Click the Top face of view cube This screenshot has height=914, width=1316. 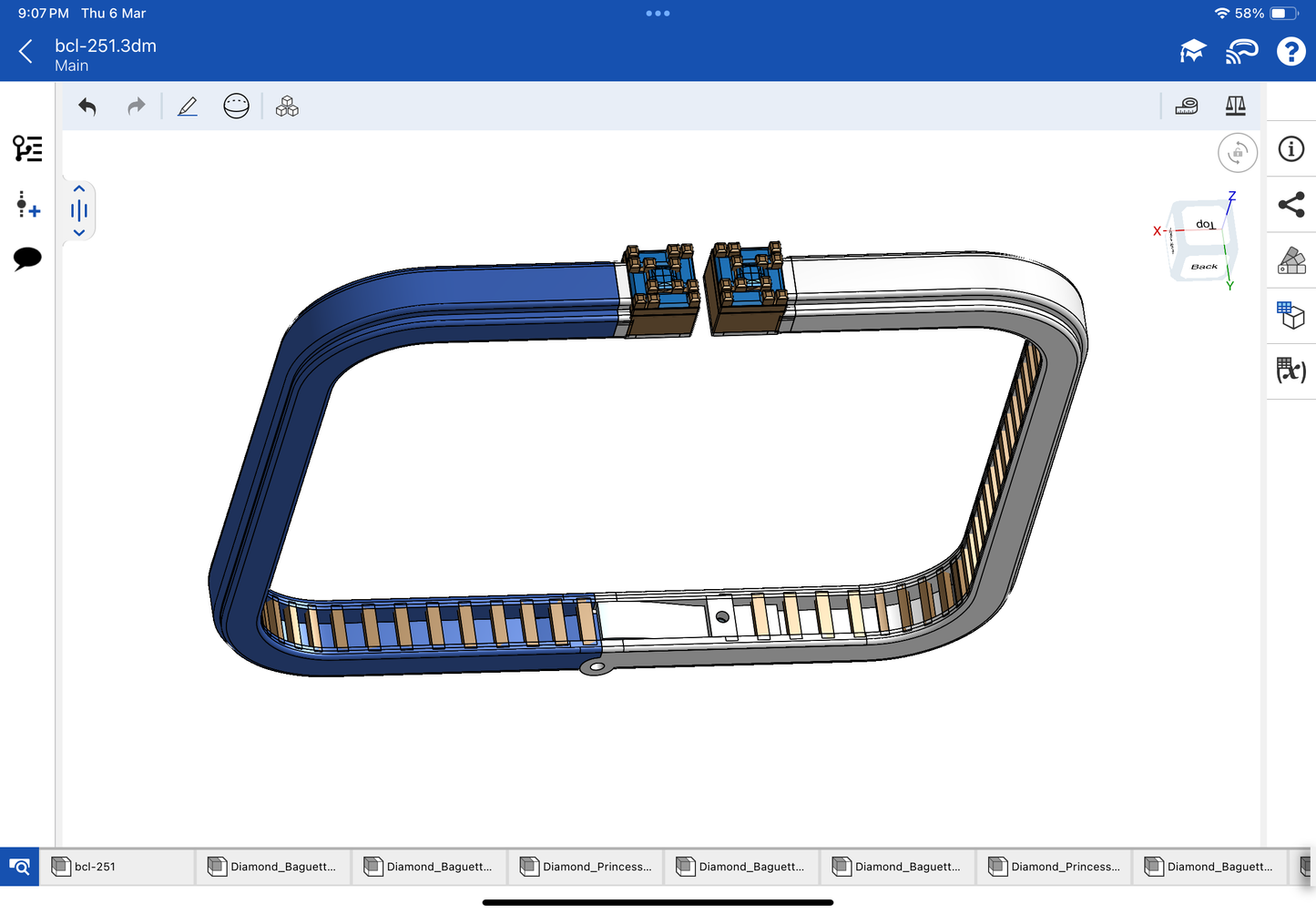coord(1204,224)
